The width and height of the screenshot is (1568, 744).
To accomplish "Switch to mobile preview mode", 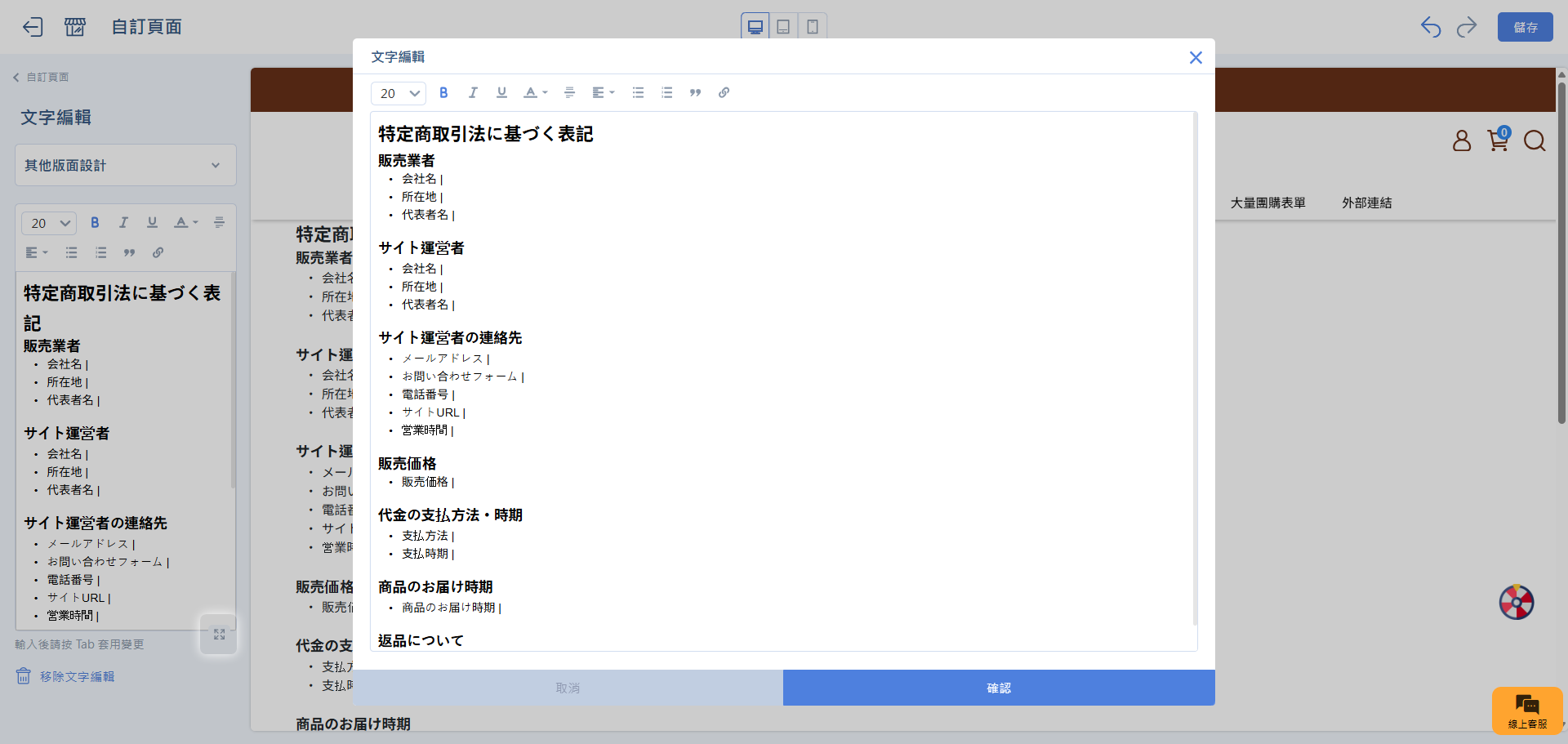I will 813,27.
